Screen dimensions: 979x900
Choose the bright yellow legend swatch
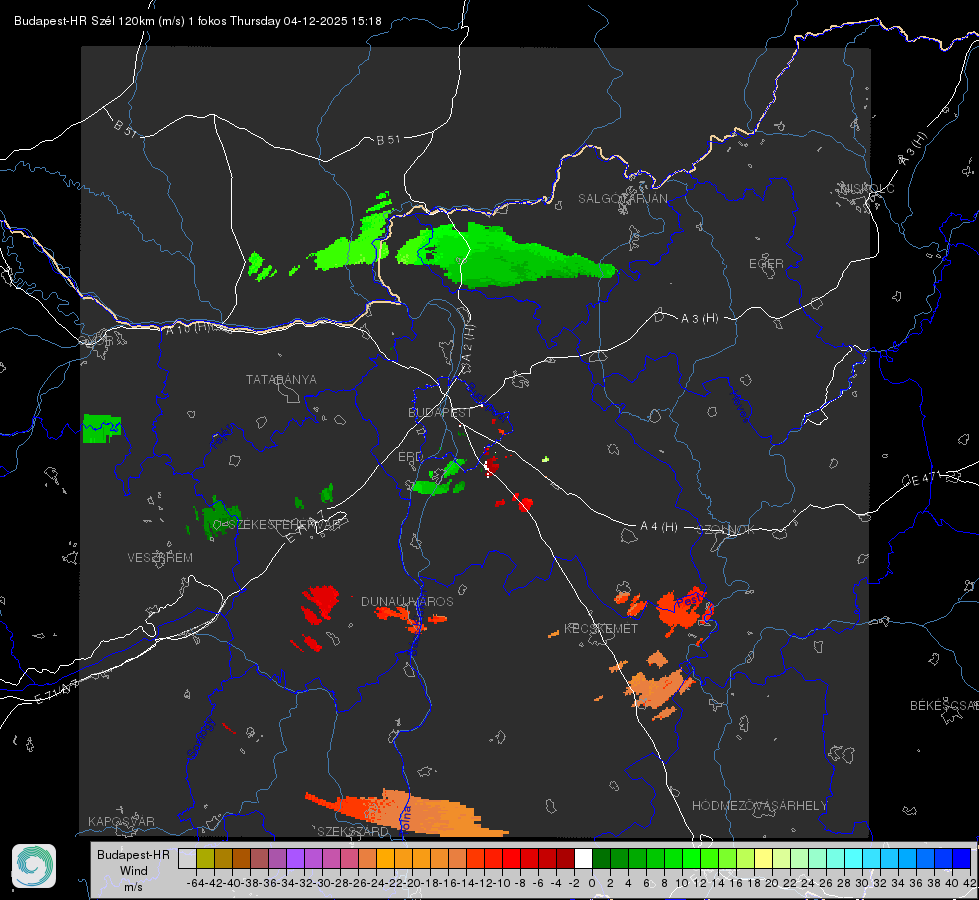[x=764, y=858]
